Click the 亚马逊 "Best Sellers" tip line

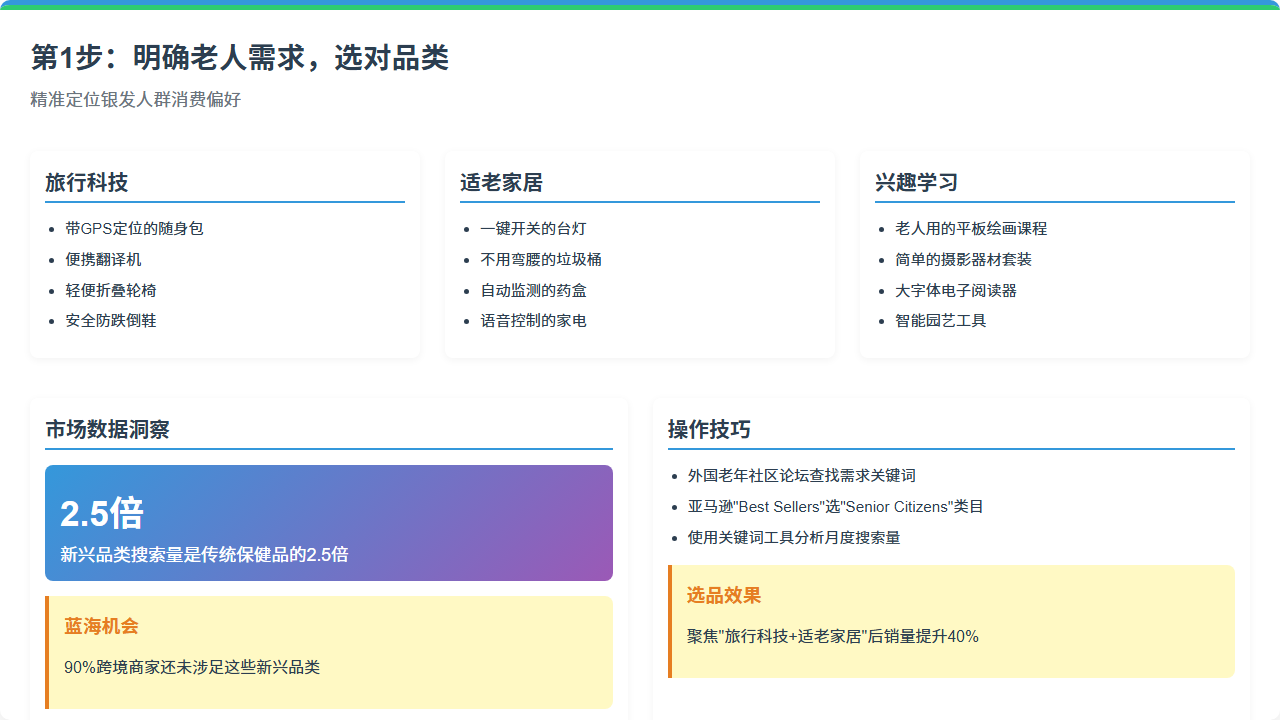tap(836, 507)
